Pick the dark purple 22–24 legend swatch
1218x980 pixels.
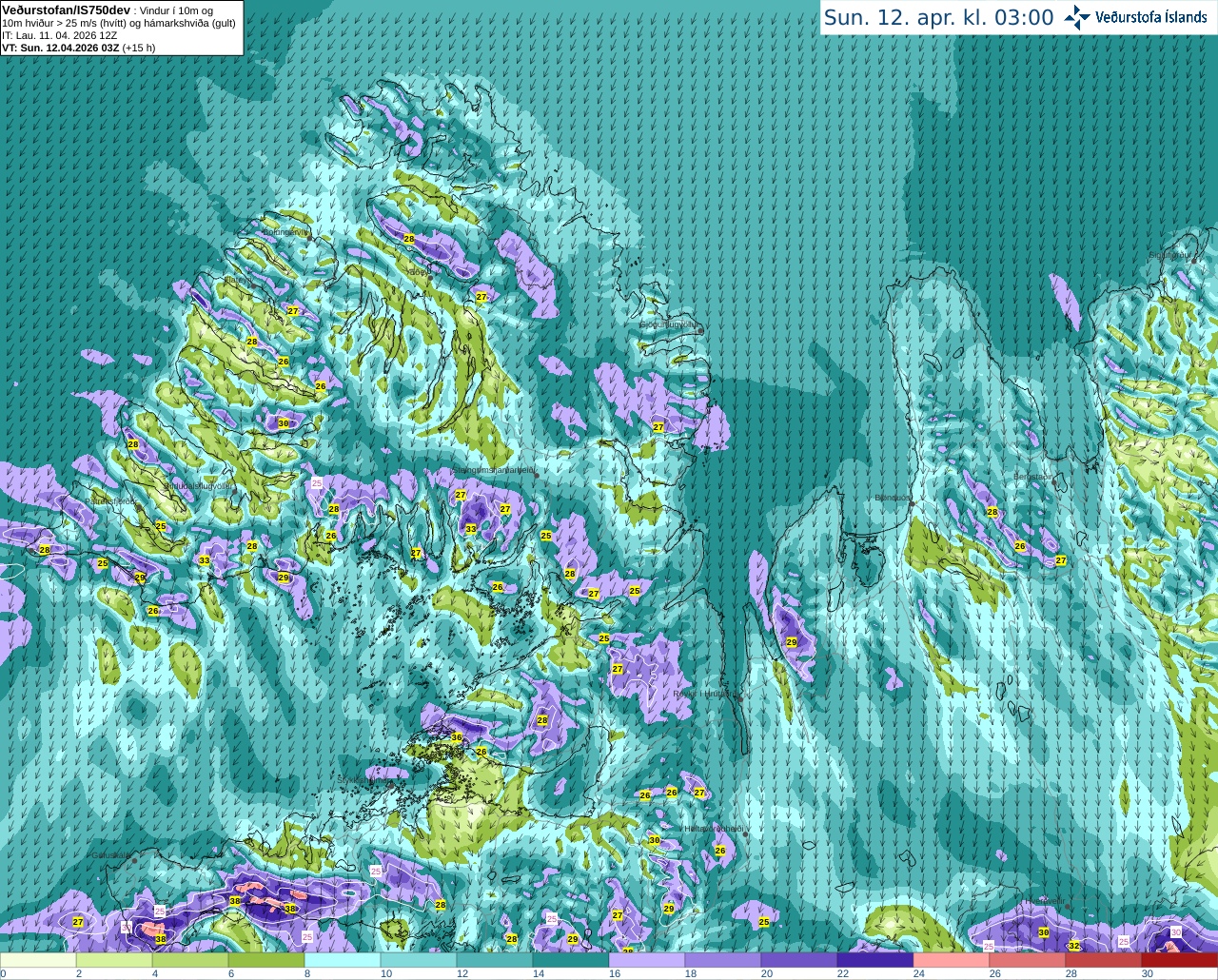click(x=875, y=961)
